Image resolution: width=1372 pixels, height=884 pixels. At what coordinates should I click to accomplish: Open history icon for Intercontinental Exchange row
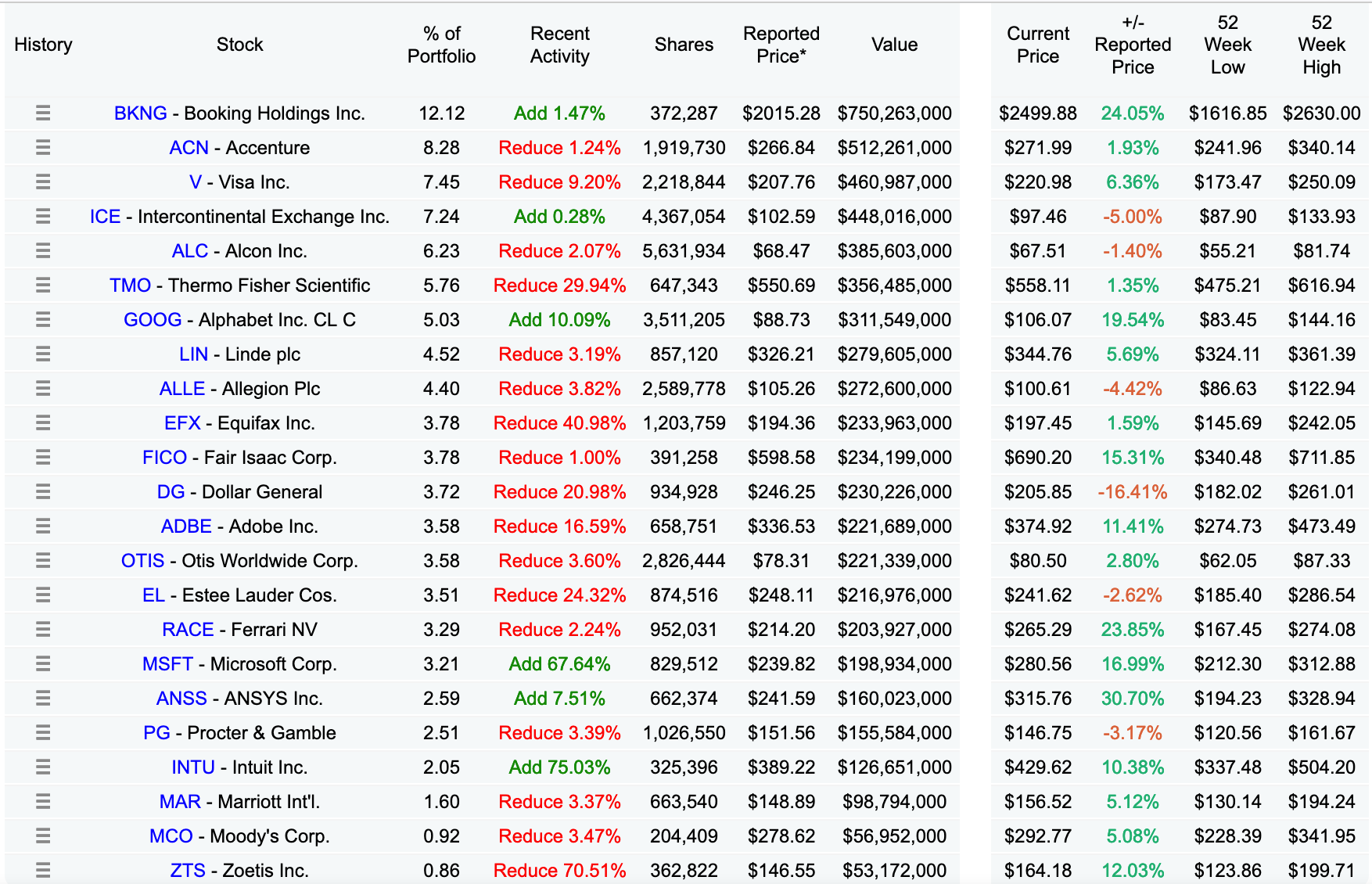tap(43, 217)
